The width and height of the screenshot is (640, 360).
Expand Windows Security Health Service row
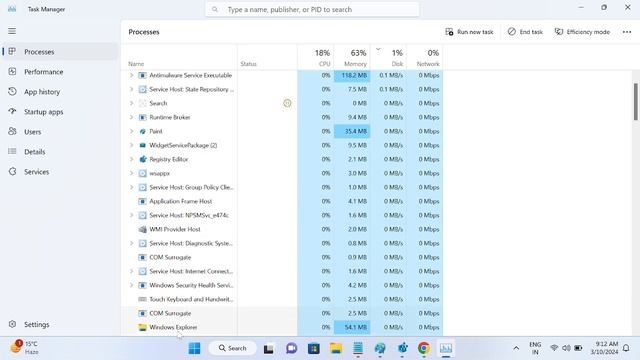click(131, 285)
